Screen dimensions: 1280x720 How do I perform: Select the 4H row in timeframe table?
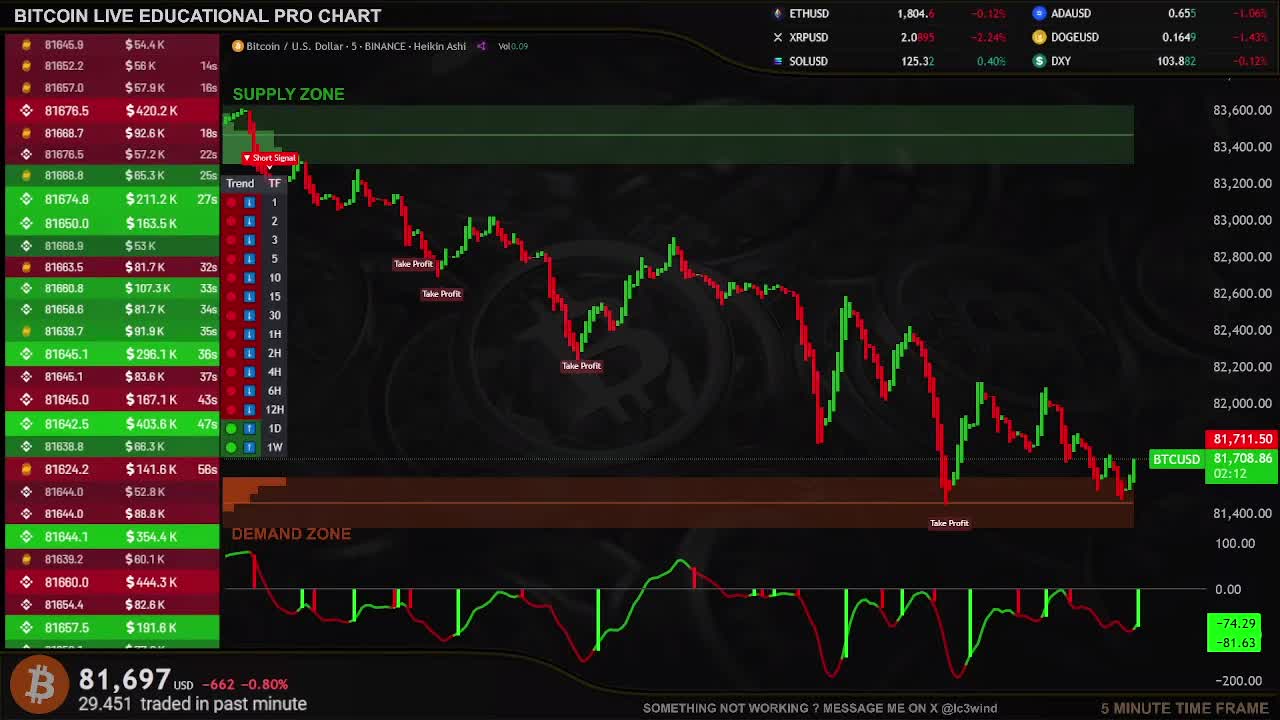tap(274, 372)
